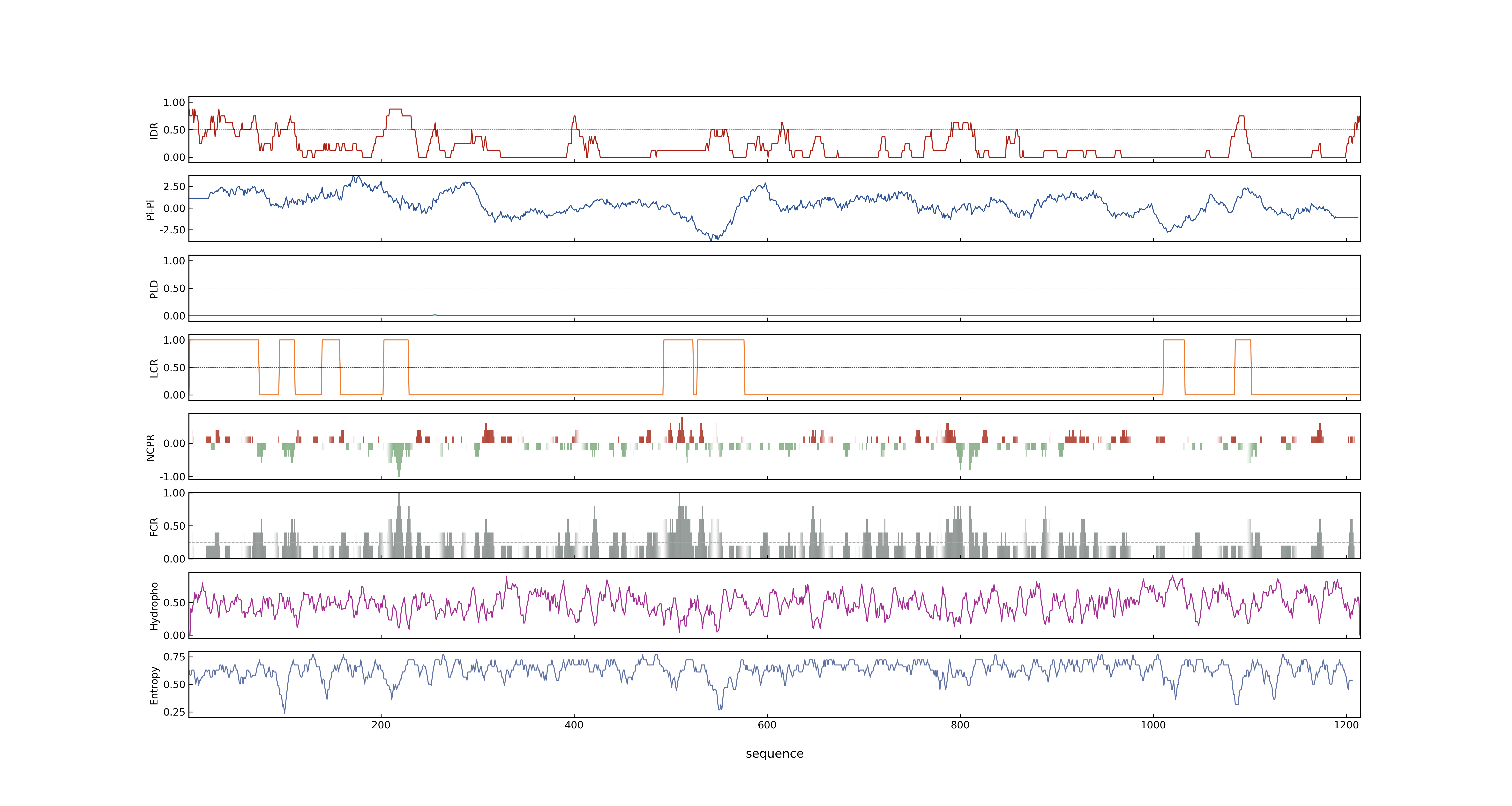Screen dimensions: 1512x806
Task: Select the 1.00 tick of LCR panel
Action: coord(174,340)
